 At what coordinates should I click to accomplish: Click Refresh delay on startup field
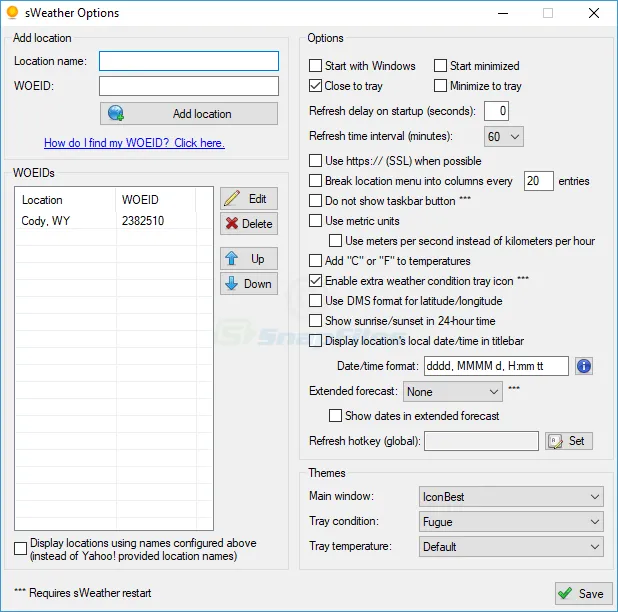click(x=496, y=111)
